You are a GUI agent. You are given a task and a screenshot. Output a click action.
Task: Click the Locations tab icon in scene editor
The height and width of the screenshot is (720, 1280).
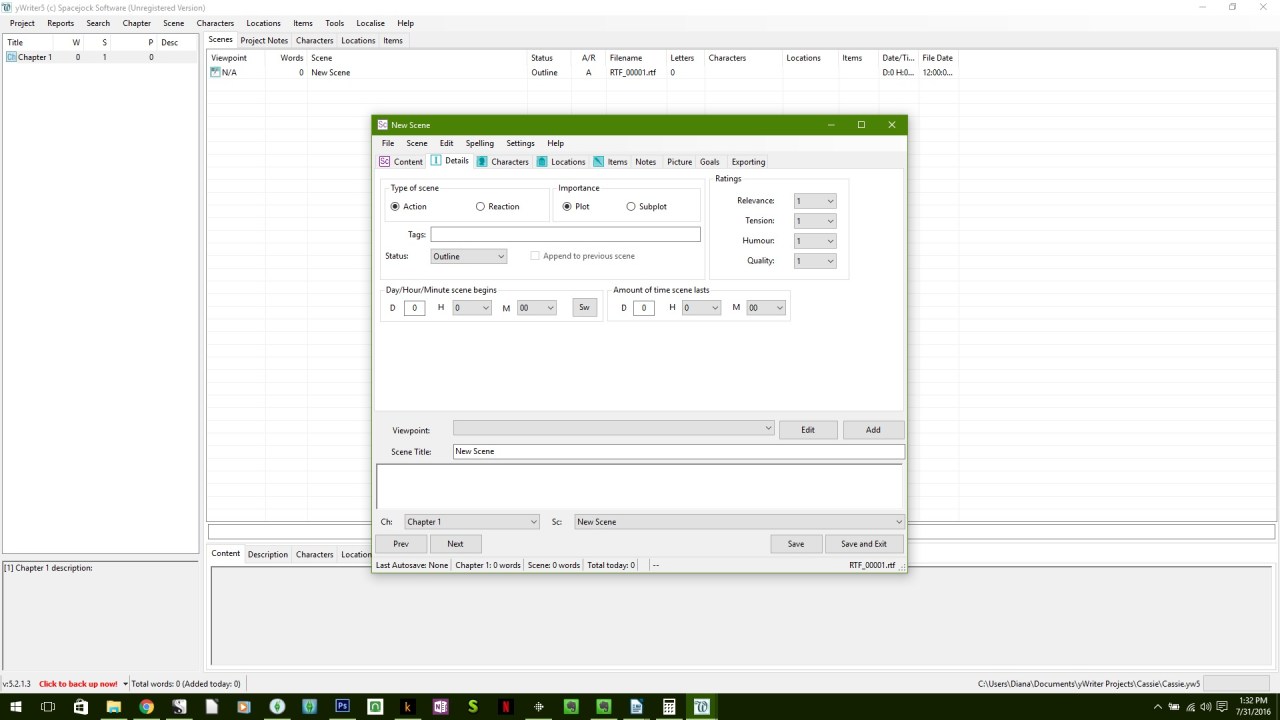point(542,162)
